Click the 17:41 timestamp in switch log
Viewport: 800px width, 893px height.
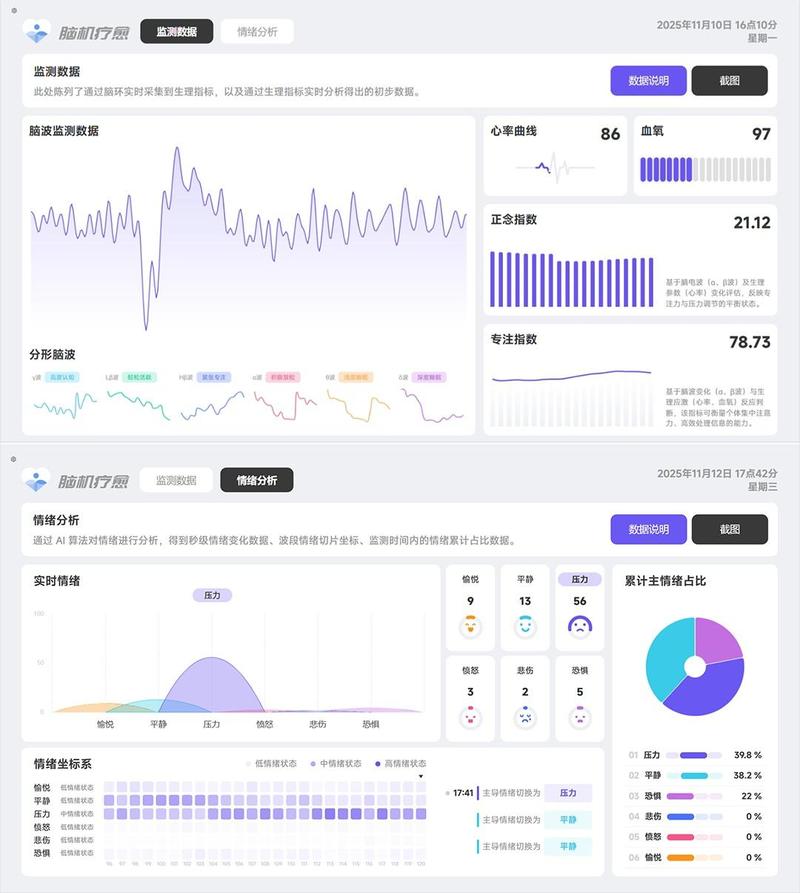tap(463, 793)
